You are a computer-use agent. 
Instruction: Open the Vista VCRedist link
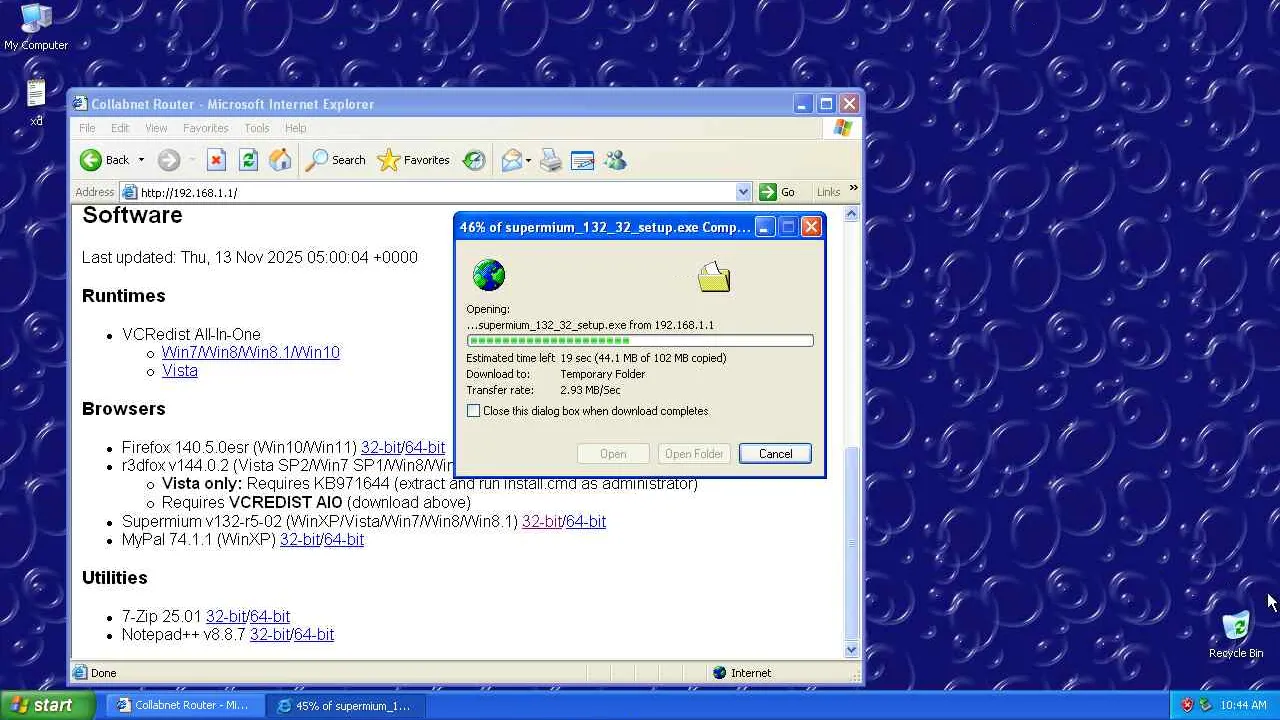(180, 370)
